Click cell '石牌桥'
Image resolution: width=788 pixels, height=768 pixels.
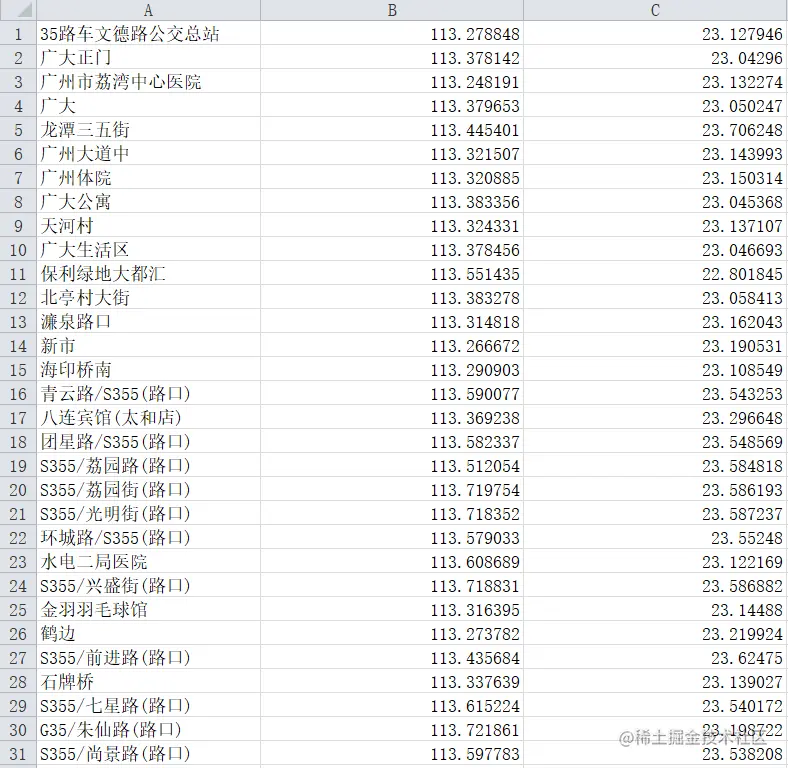[x=148, y=682]
